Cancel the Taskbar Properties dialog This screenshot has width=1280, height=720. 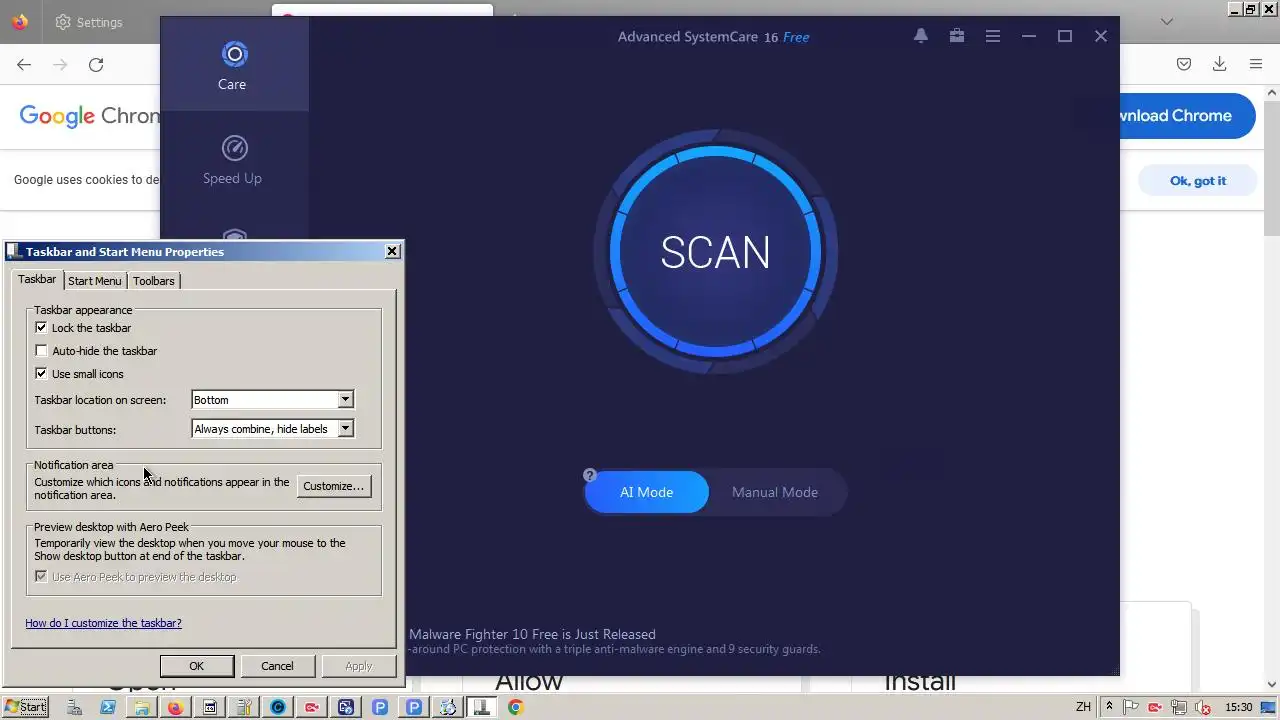point(277,666)
